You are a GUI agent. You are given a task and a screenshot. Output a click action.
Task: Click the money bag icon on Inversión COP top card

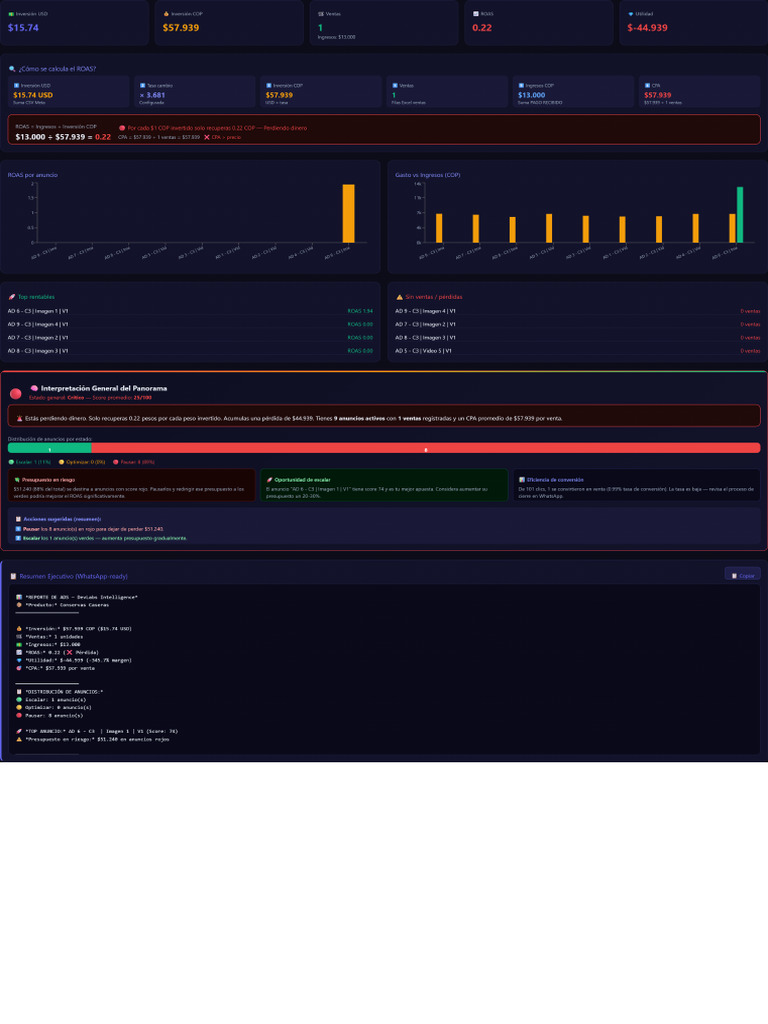click(166, 14)
